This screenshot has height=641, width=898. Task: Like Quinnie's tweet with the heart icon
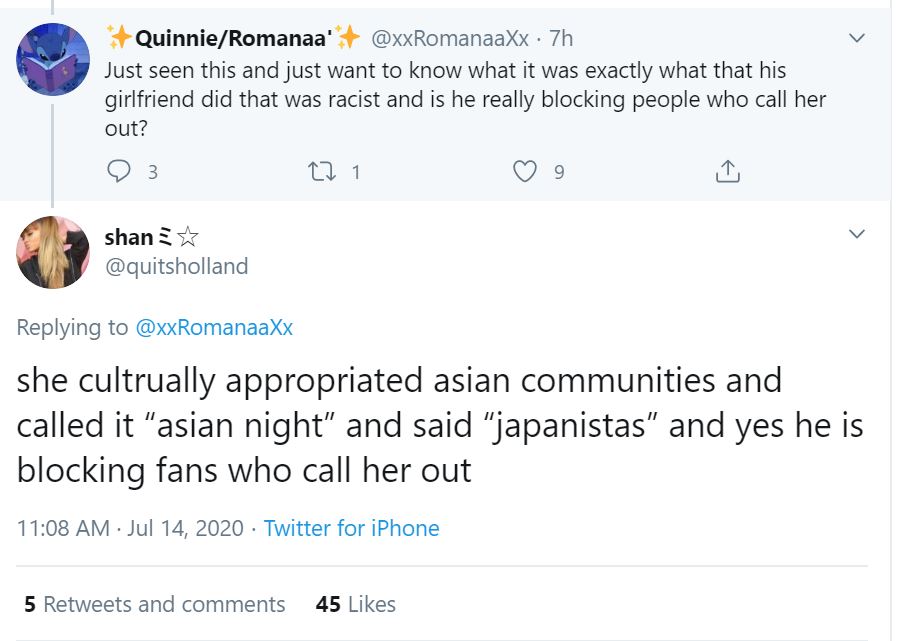tap(525, 171)
